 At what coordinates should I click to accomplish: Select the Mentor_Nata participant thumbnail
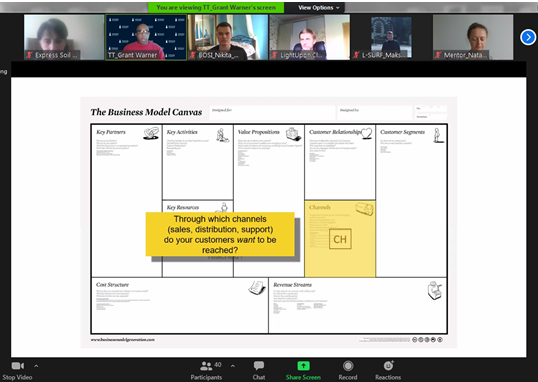tap(473, 37)
